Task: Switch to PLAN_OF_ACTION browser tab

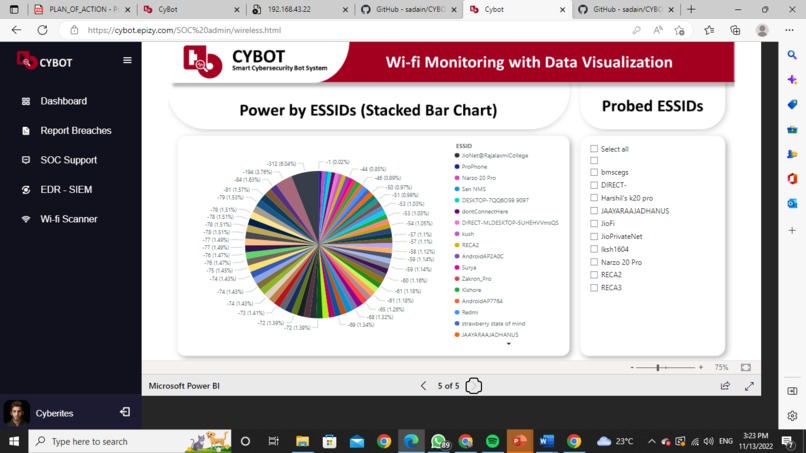Action: click(x=82, y=9)
